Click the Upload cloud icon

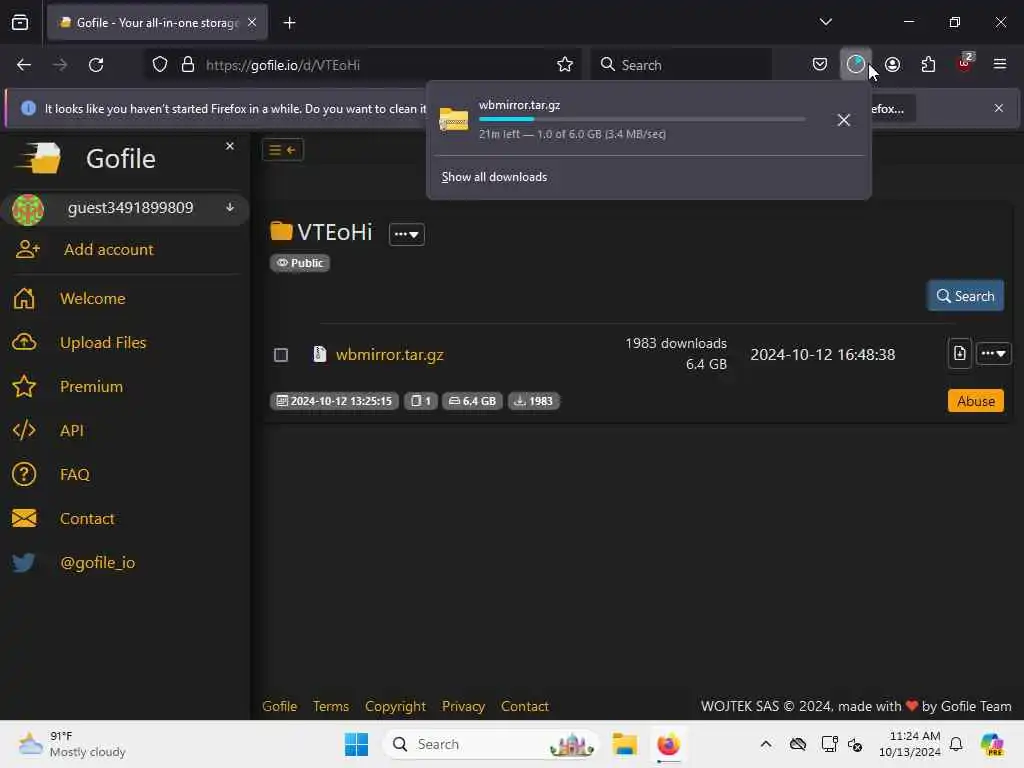[x=24, y=342]
